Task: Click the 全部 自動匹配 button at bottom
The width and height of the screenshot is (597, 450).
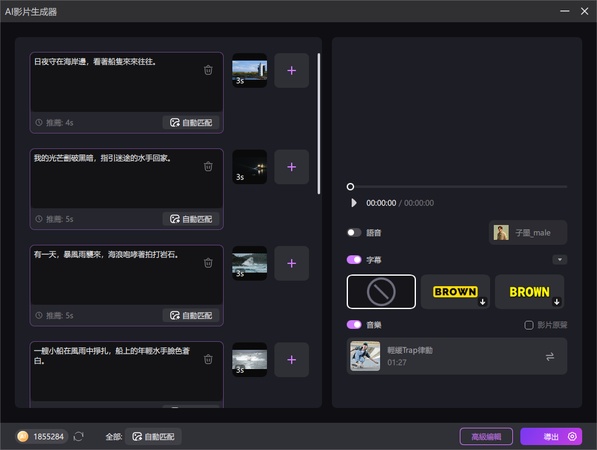Action: 153,436
